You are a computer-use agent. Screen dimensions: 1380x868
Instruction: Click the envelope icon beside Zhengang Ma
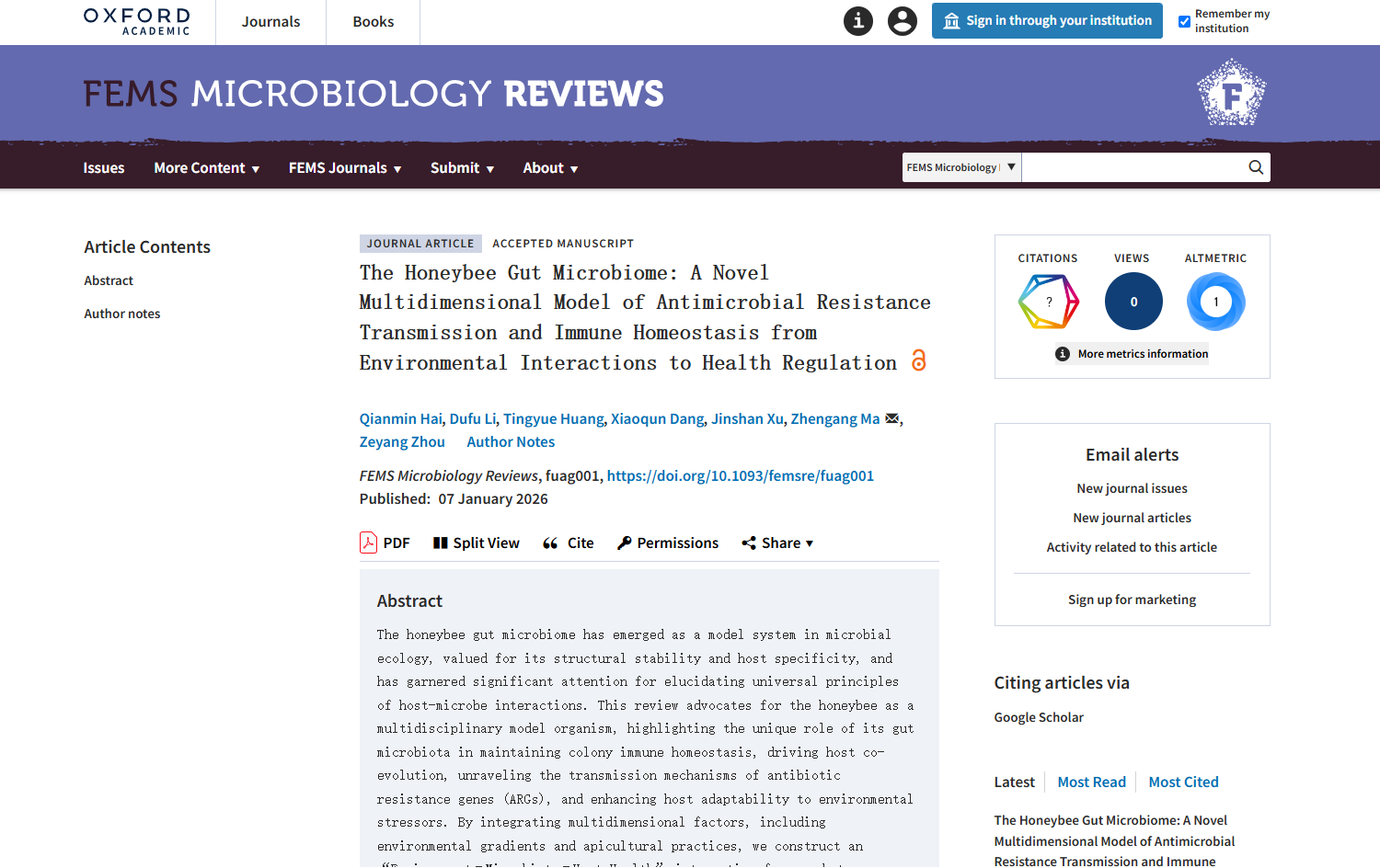click(x=891, y=418)
